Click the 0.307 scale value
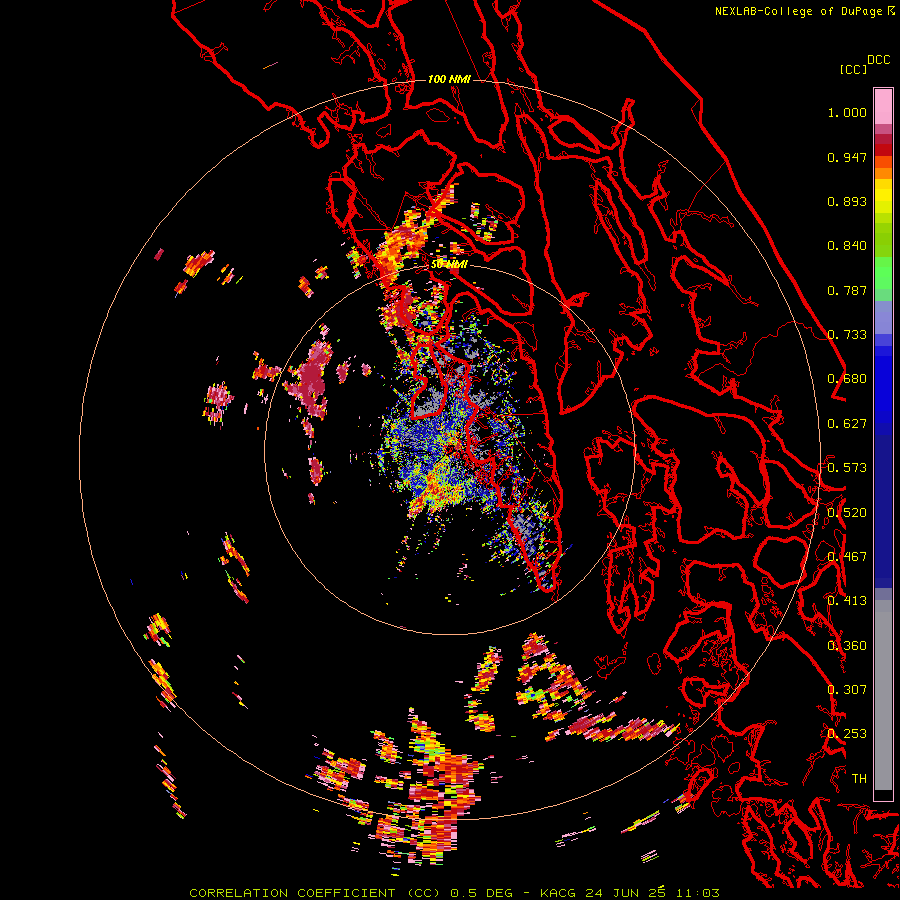 (x=847, y=690)
